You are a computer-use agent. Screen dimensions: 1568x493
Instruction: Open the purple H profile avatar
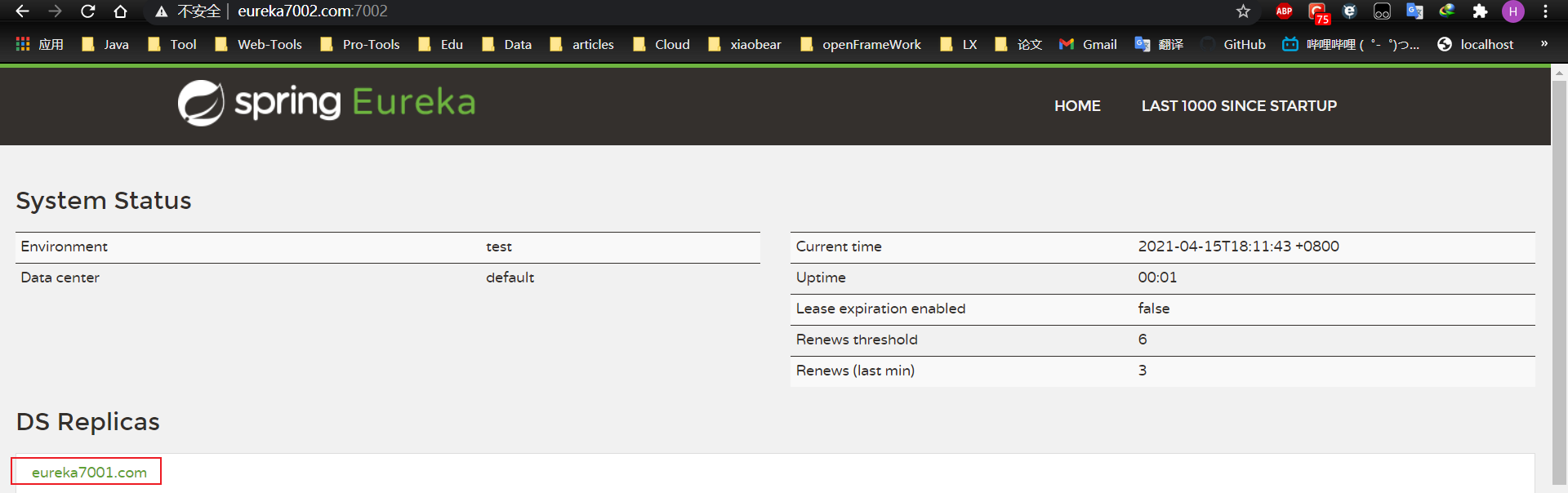click(1513, 11)
